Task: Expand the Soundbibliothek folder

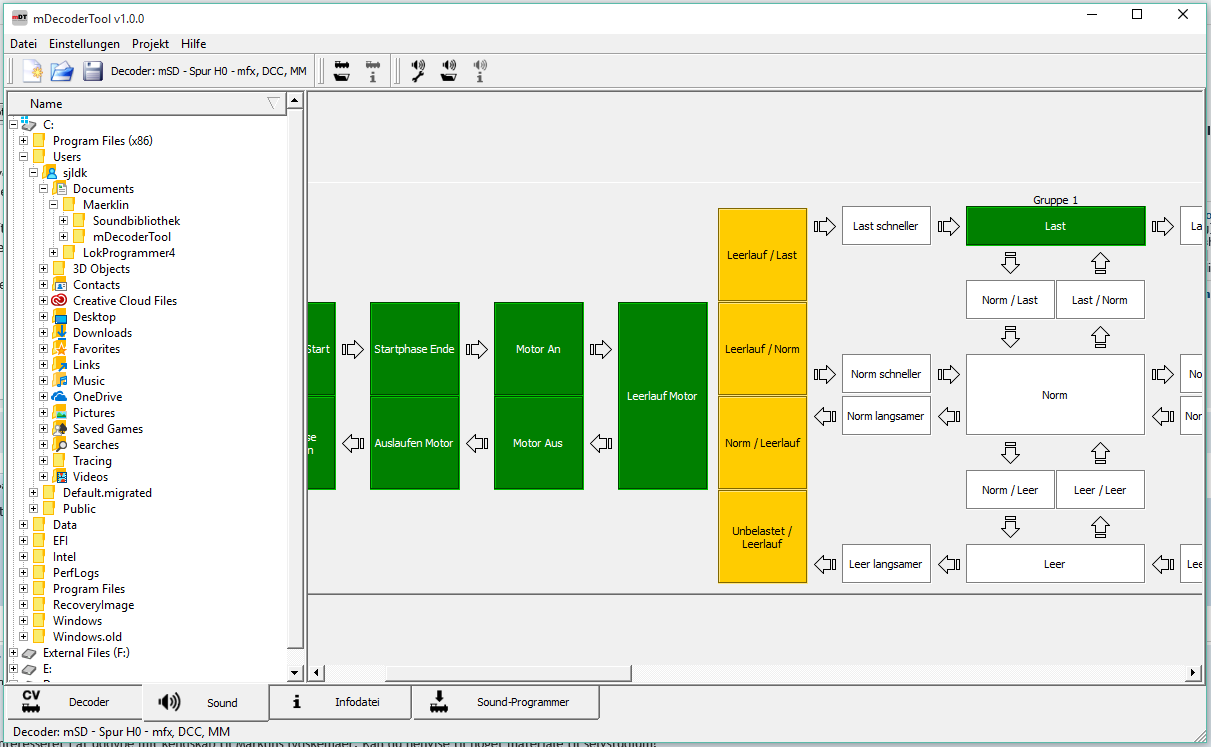Action: pyautogui.click(x=63, y=221)
